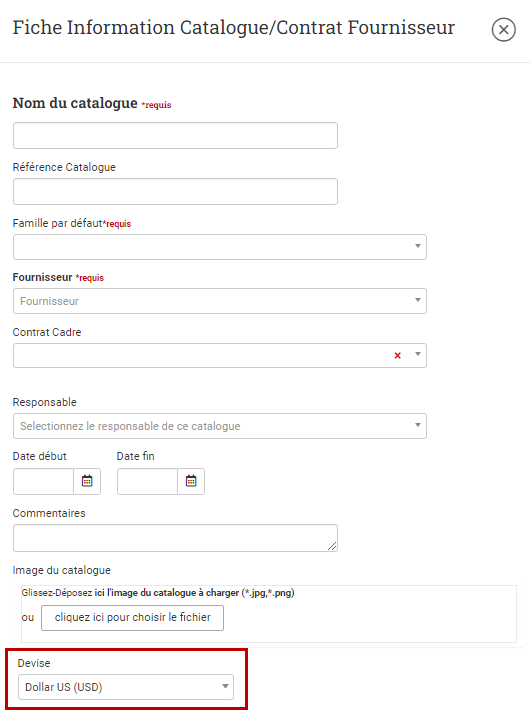Image resolution: width=531 pixels, height=720 pixels.
Task: Select the Fournisseur combo box field
Action: click(x=220, y=301)
